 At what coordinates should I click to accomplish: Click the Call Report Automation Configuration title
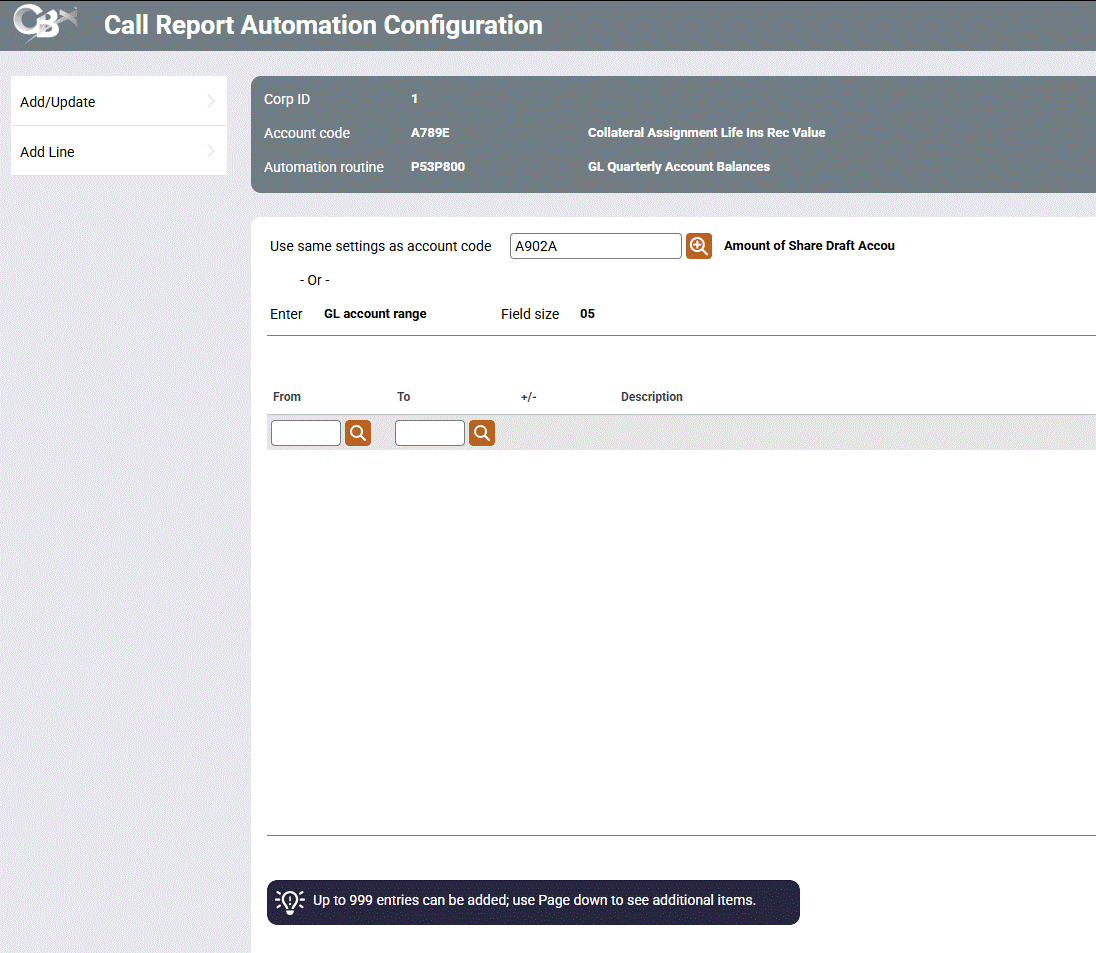point(323,25)
